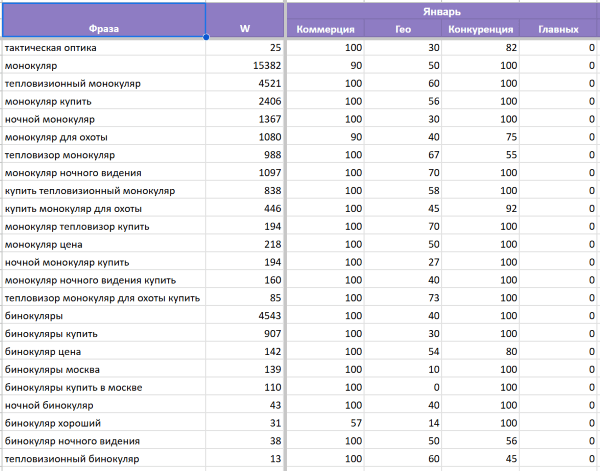Viewport: 600px width, 471px height.
Task: Select the cell 'тепловизор монокуляр'
Action: tap(104, 155)
